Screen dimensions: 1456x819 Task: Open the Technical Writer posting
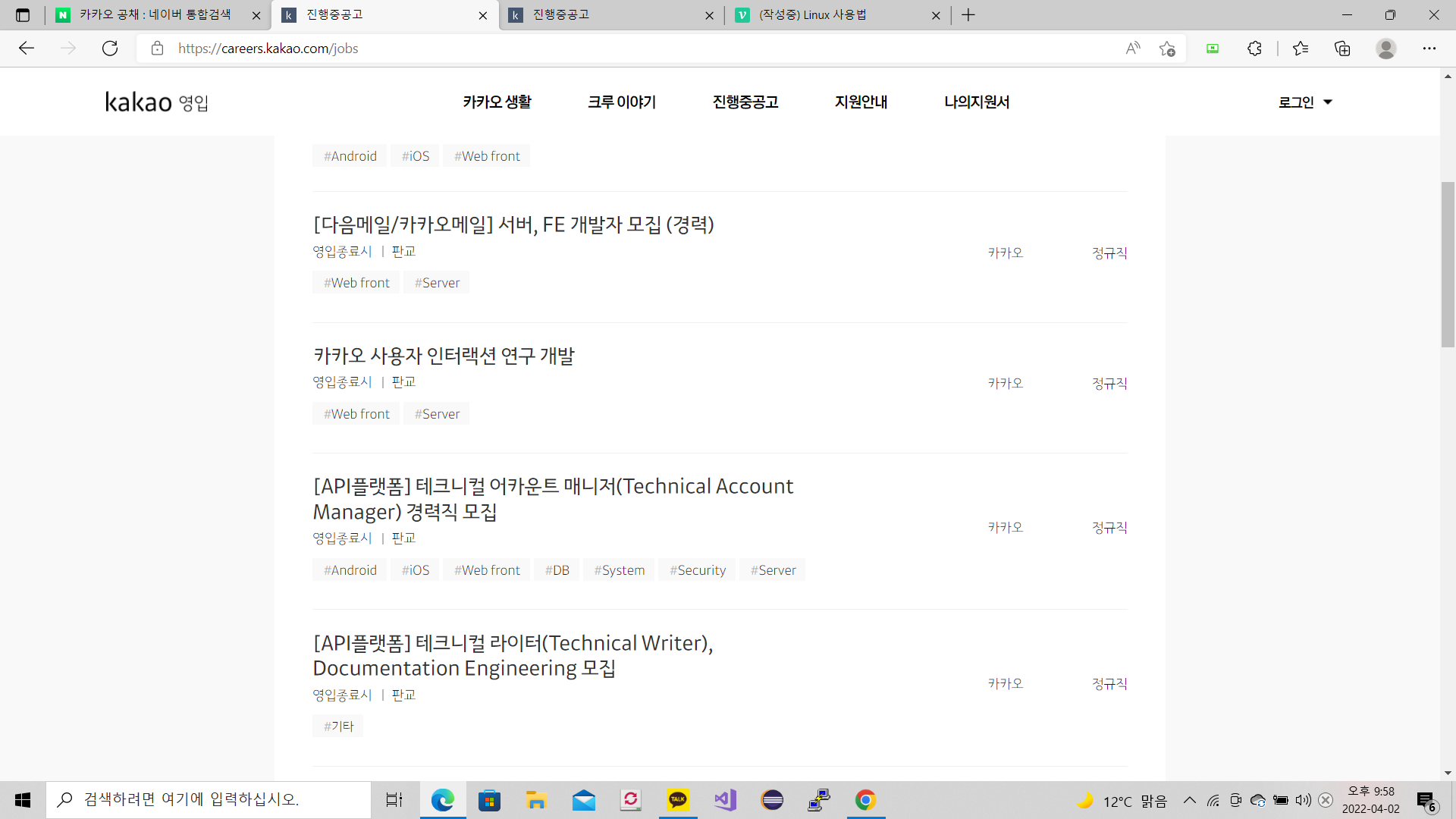click(x=513, y=655)
